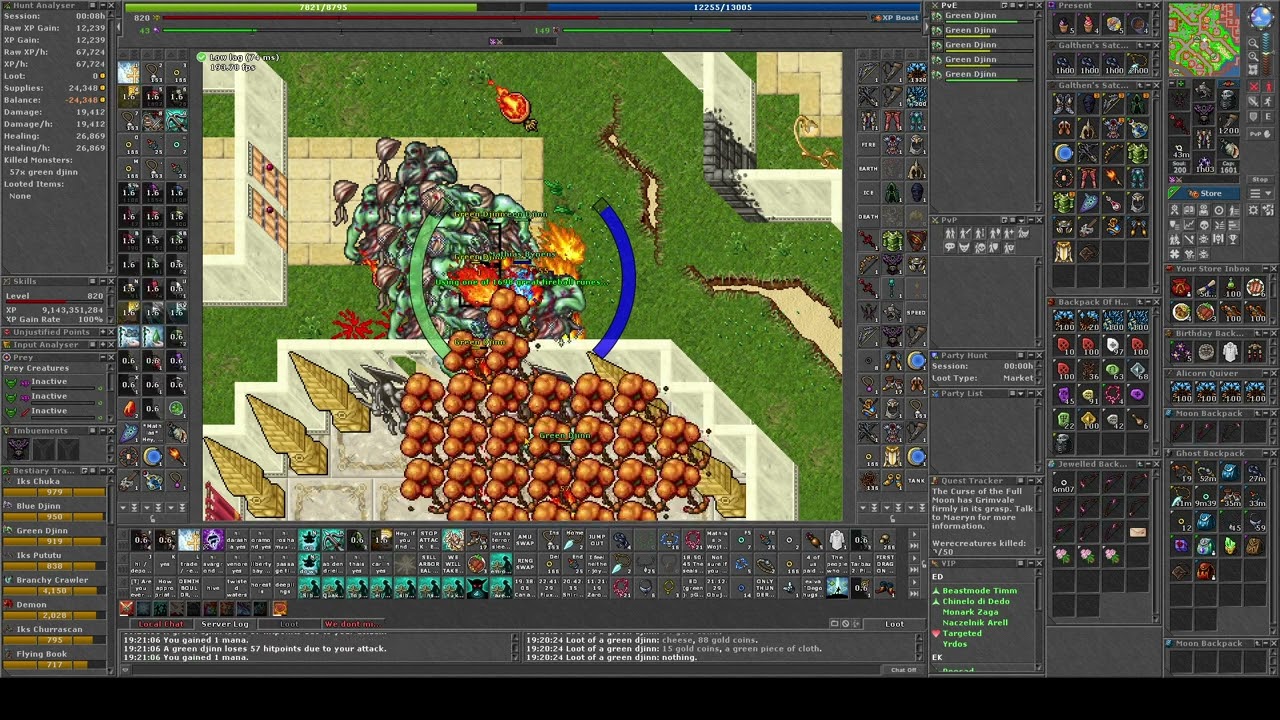The width and height of the screenshot is (1280, 720).
Task: Click the AMU SWAP hotkey
Action: pyautogui.click(x=526, y=539)
